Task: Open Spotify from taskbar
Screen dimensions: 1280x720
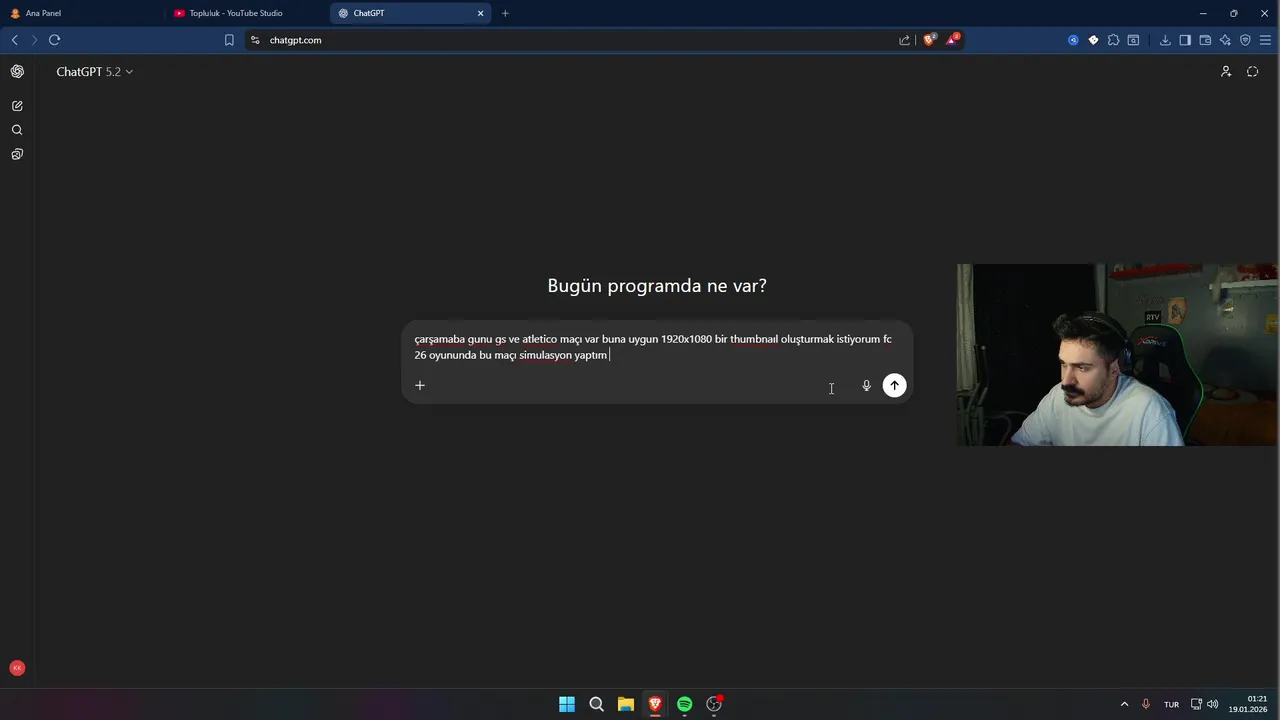Action: (684, 704)
